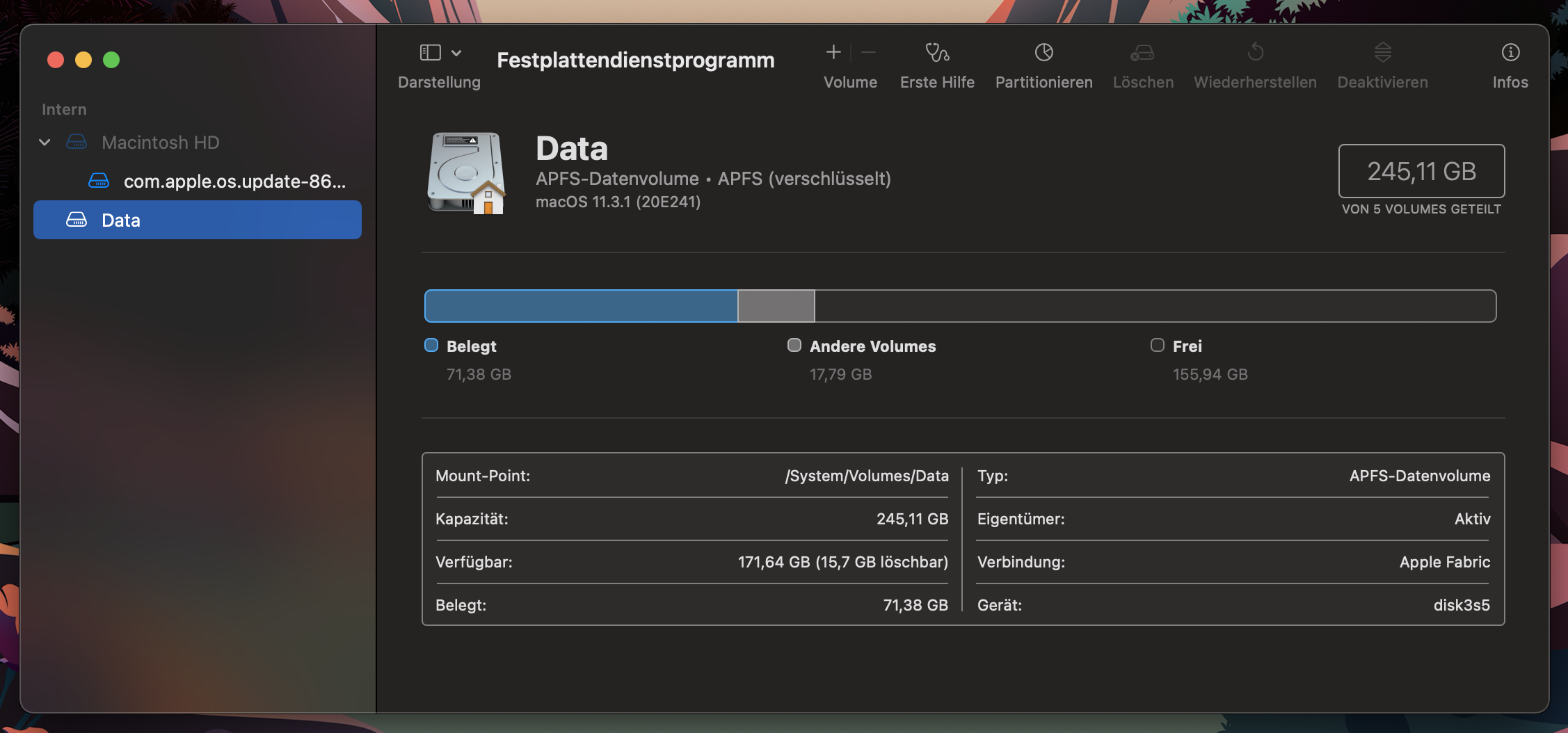Click the 245,11 GB capacity box
Viewport: 1568px width, 733px height.
pos(1421,171)
